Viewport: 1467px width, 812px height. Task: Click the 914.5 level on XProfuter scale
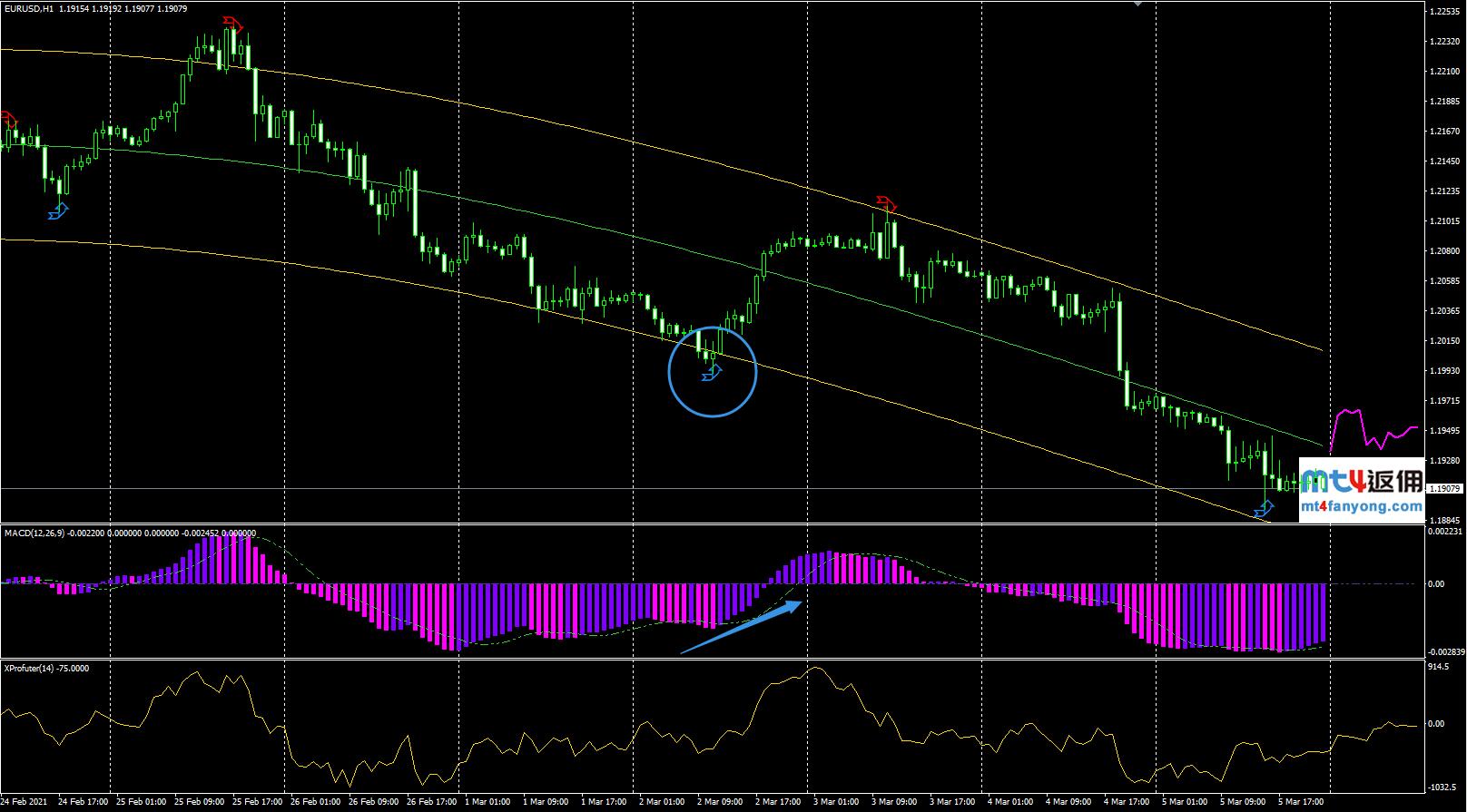[x=1438, y=667]
